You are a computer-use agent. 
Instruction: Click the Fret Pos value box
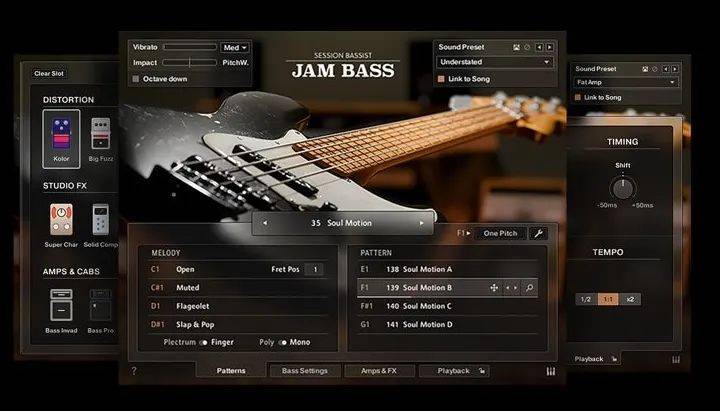pos(315,270)
